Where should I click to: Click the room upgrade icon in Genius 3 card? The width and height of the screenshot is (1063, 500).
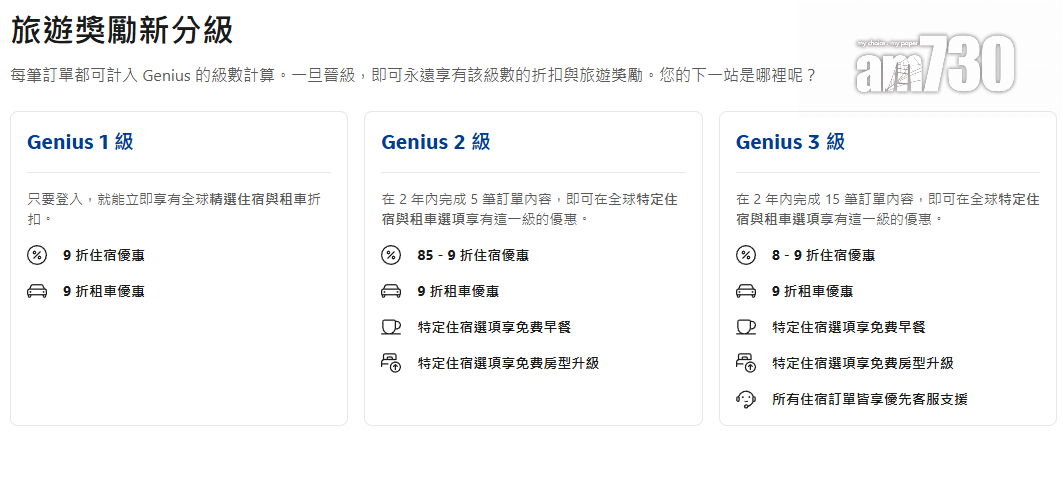746,363
